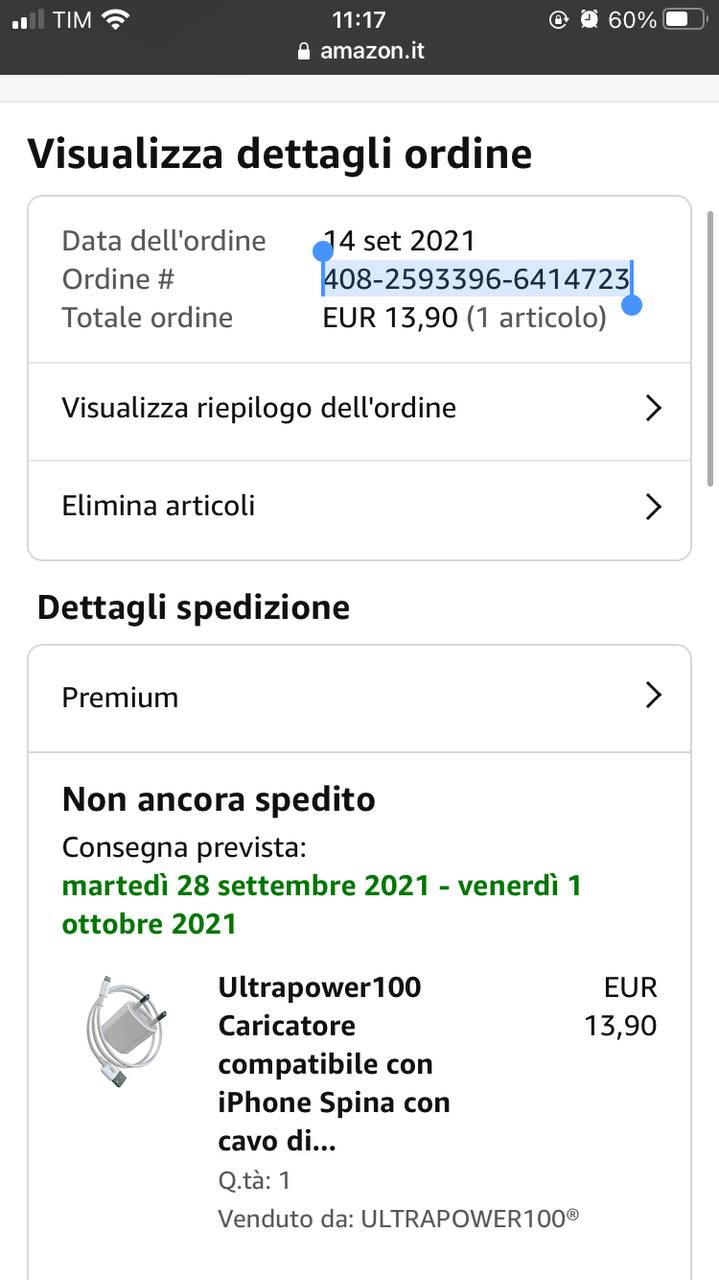Tap the battery icon in status bar

coord(685,19)
